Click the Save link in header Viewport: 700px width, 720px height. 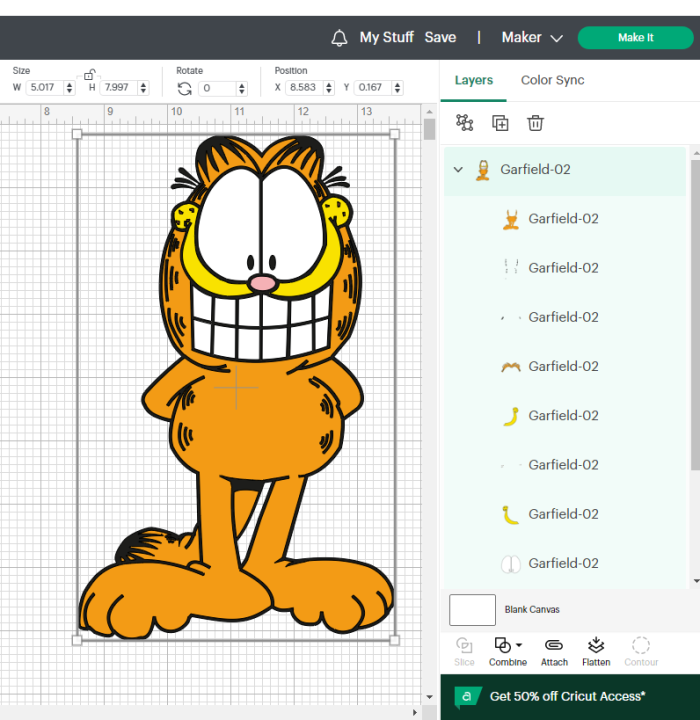point(440,37)
